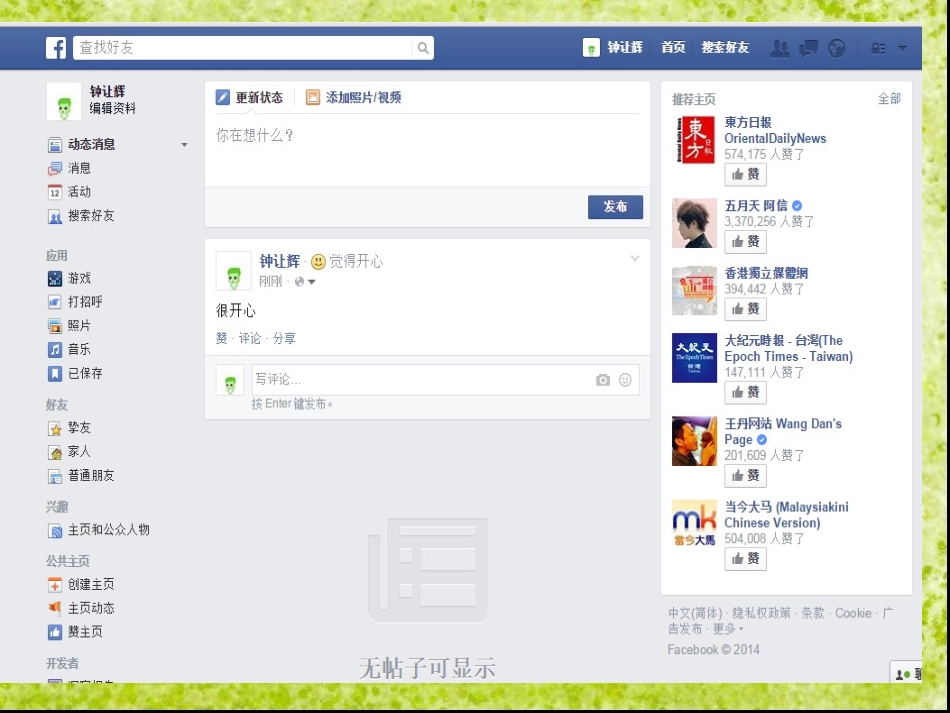This screenshot has height=713, width=950.
Task: Like the 香港獨立媒體網 page
Action: coord(745,309)
